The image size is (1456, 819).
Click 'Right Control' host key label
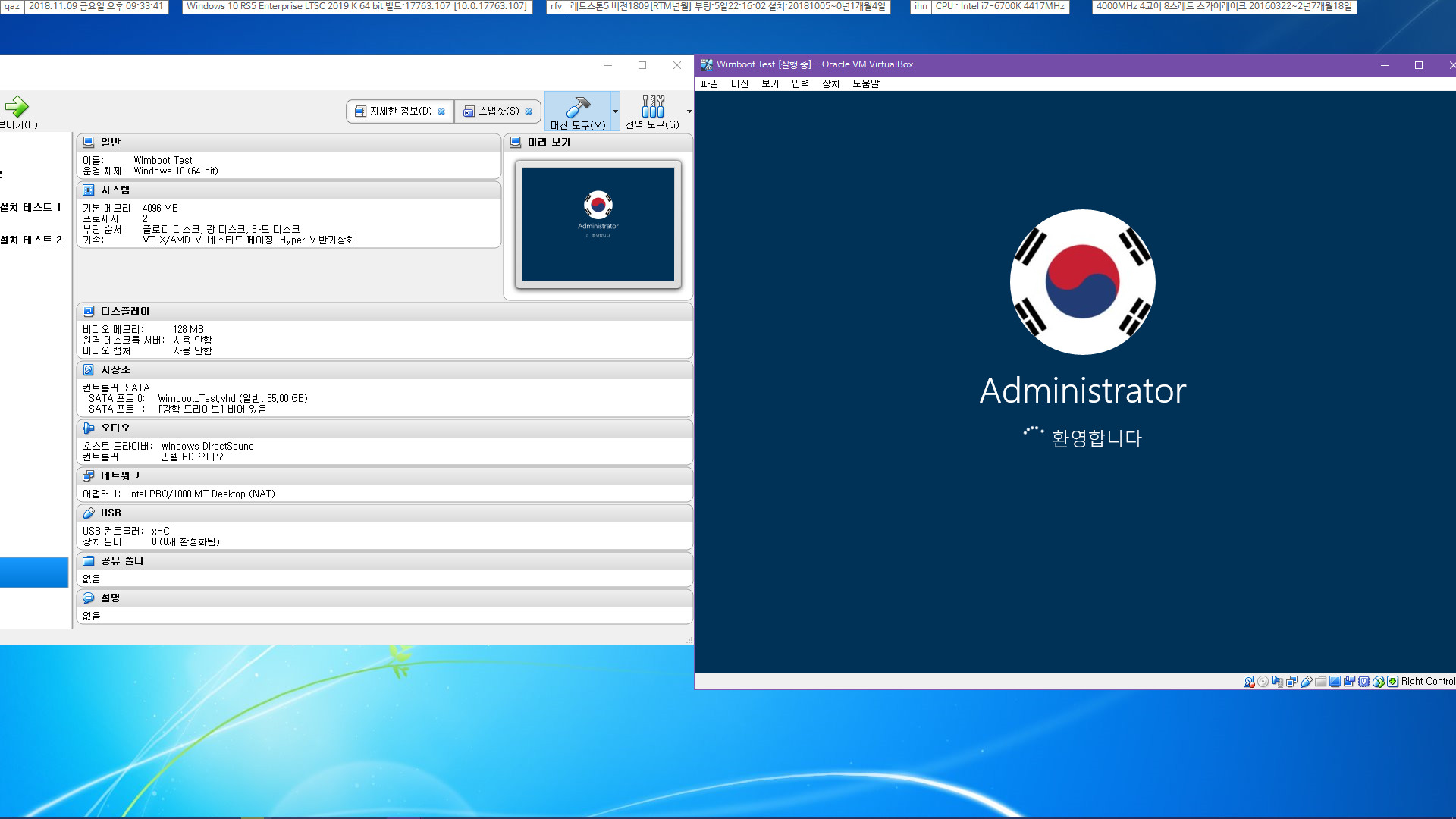click(1428, 682)
